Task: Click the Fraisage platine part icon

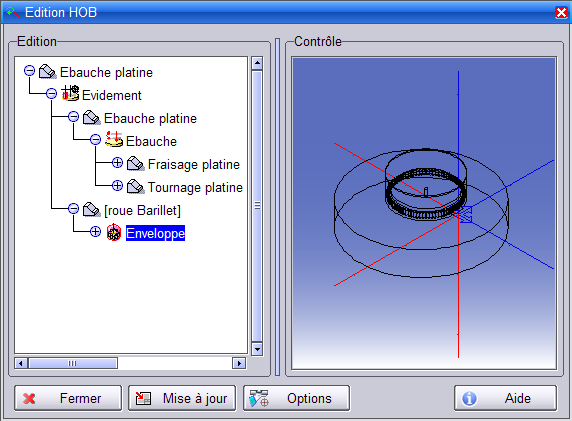Action: pyautogui.click(x=136, y=163)
